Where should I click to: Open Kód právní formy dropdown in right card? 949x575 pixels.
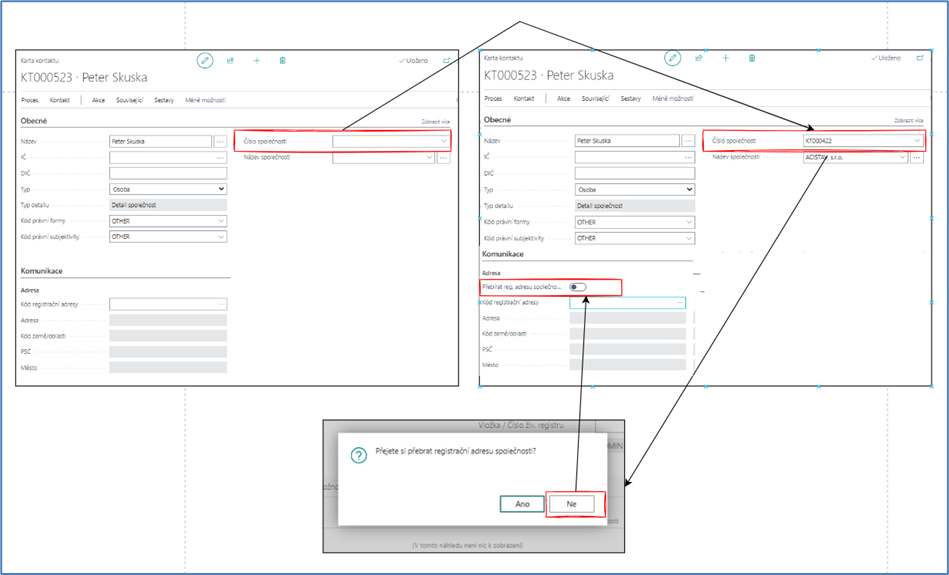click(688, 222)
